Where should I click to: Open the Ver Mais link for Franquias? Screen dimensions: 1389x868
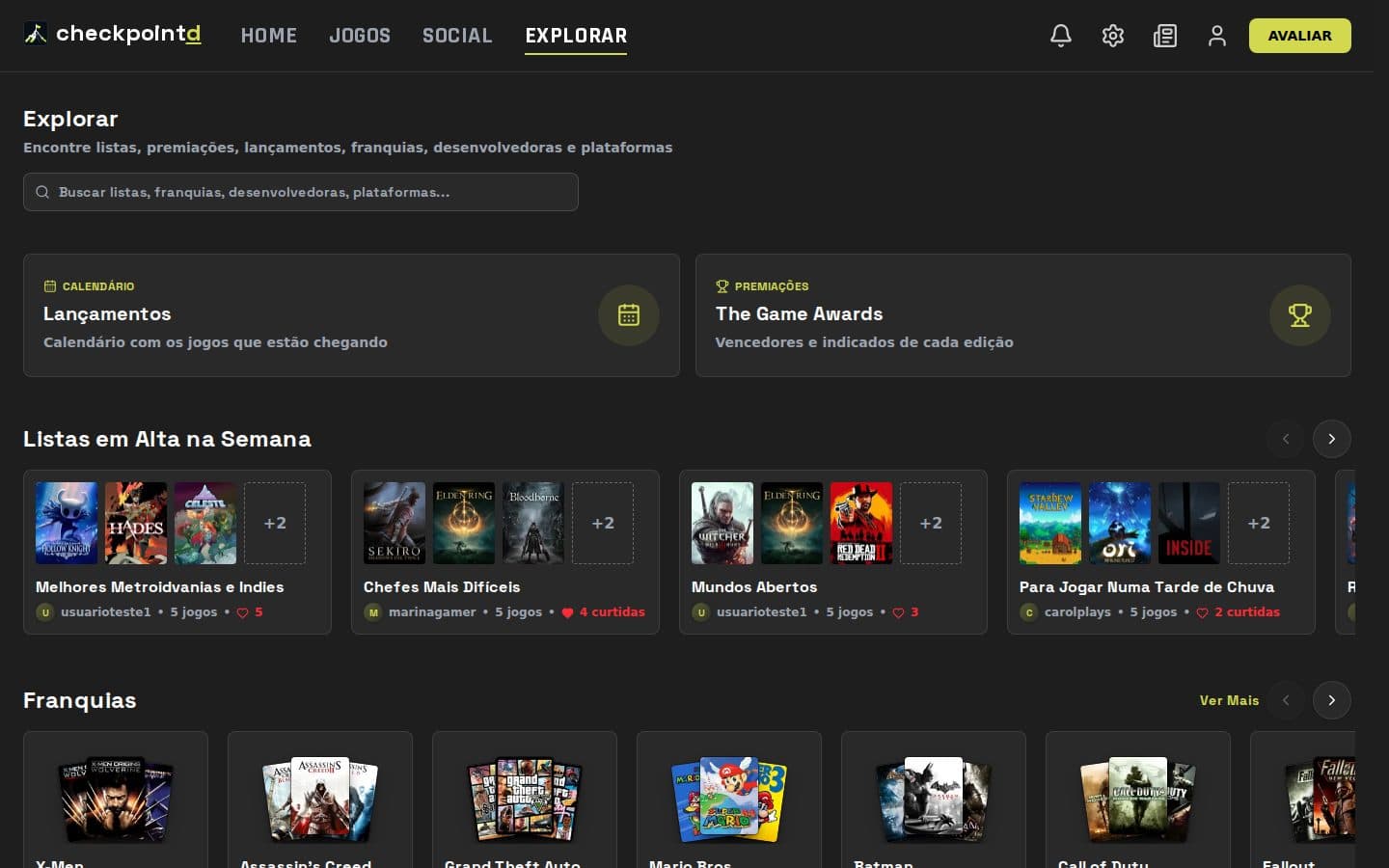click(1229, 700)
